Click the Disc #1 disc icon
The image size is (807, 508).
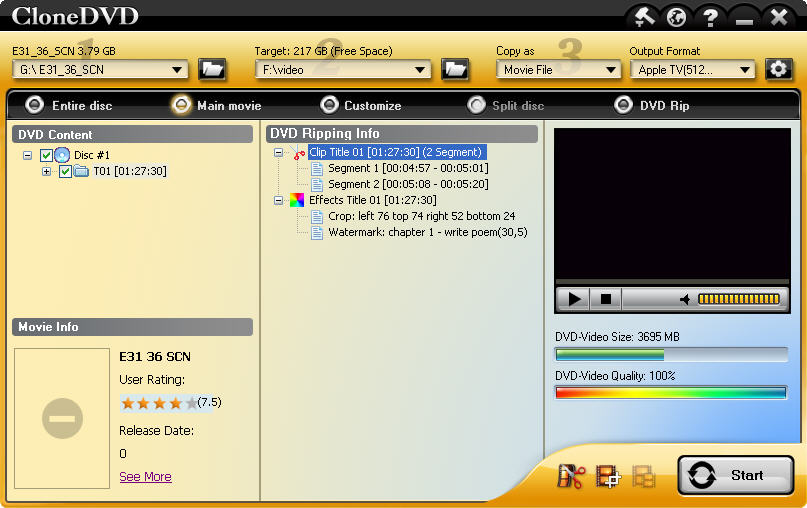pyautogui.click(x=62, y=155)
